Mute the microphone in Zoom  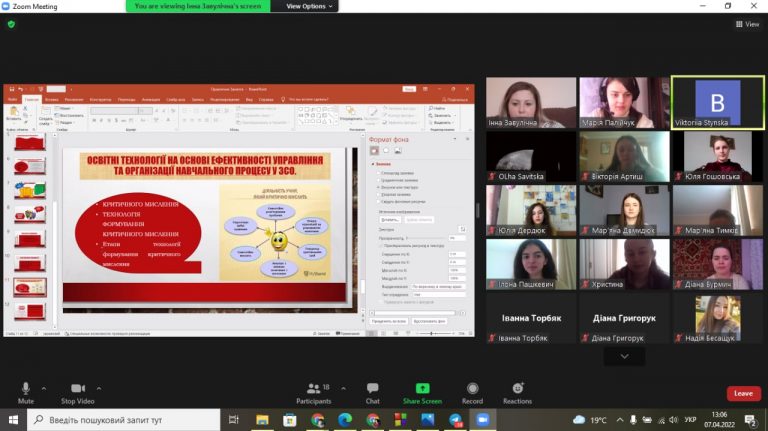coord(25,393)
